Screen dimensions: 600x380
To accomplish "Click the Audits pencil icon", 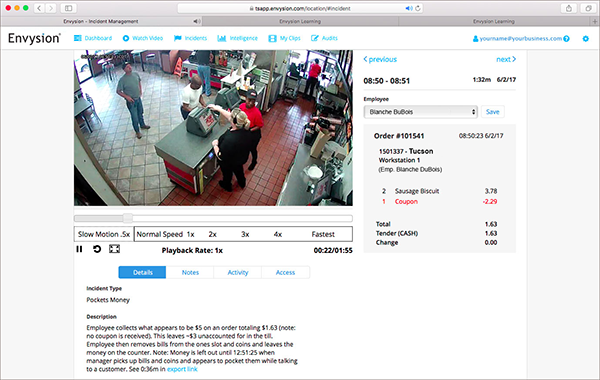I will (x=315, y=38).
